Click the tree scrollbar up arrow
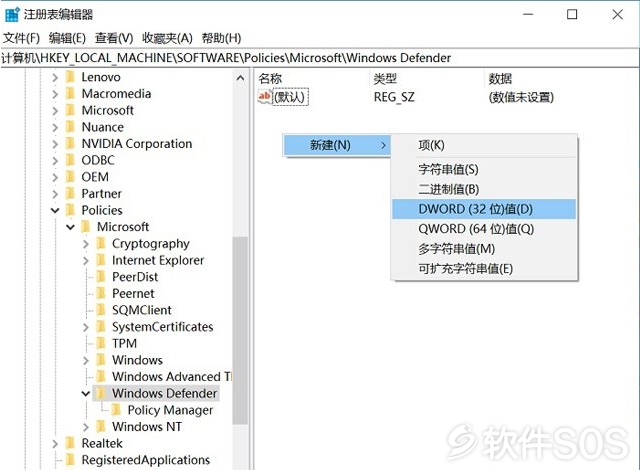 pos(240,78)
